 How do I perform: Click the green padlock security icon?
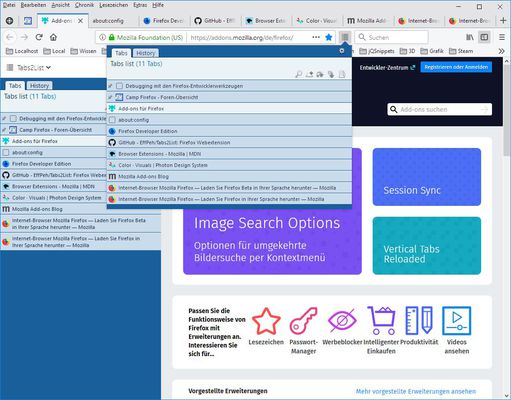click(112, 37)
